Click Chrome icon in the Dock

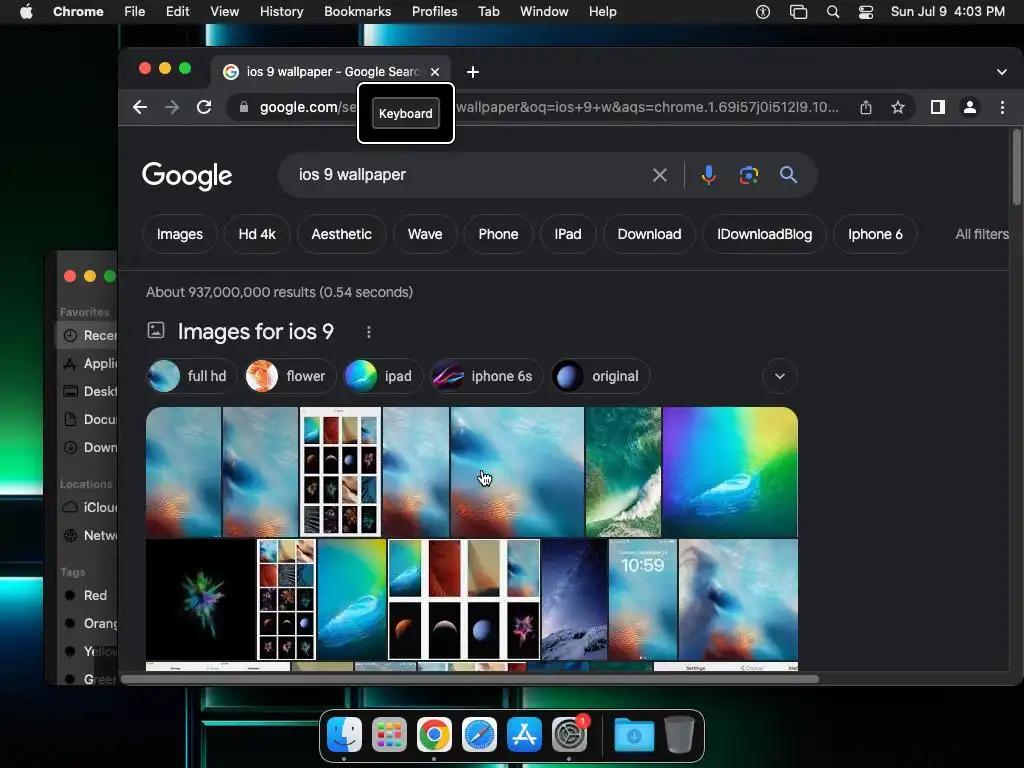(434, 735)
